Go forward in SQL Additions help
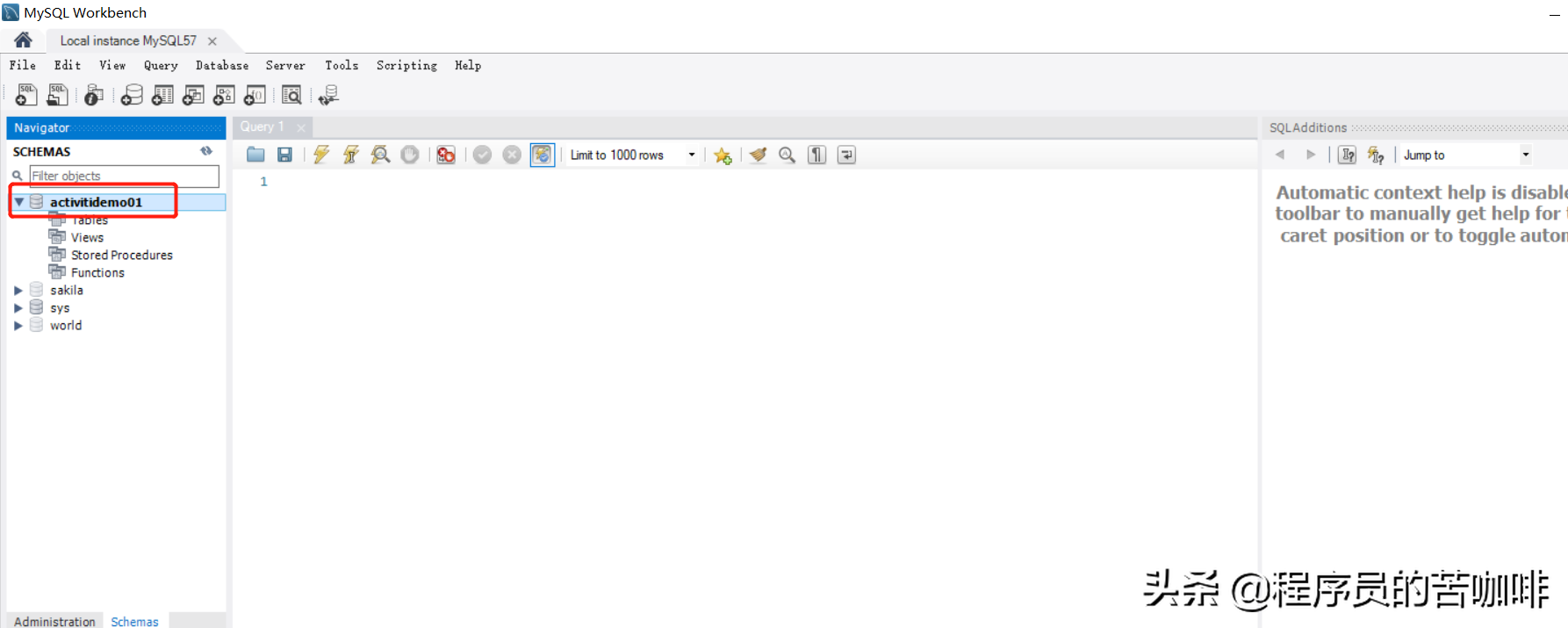 (x=1311, y=155)
